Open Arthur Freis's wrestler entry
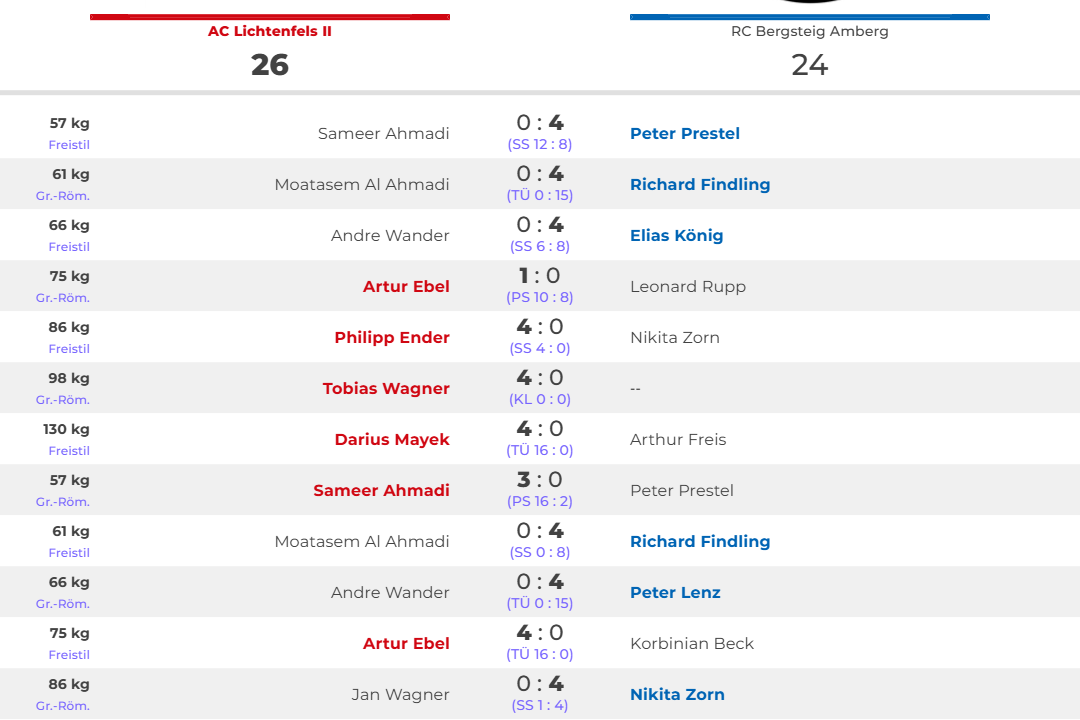Screen dimensions: 1080x720 [x=678, y=440]
